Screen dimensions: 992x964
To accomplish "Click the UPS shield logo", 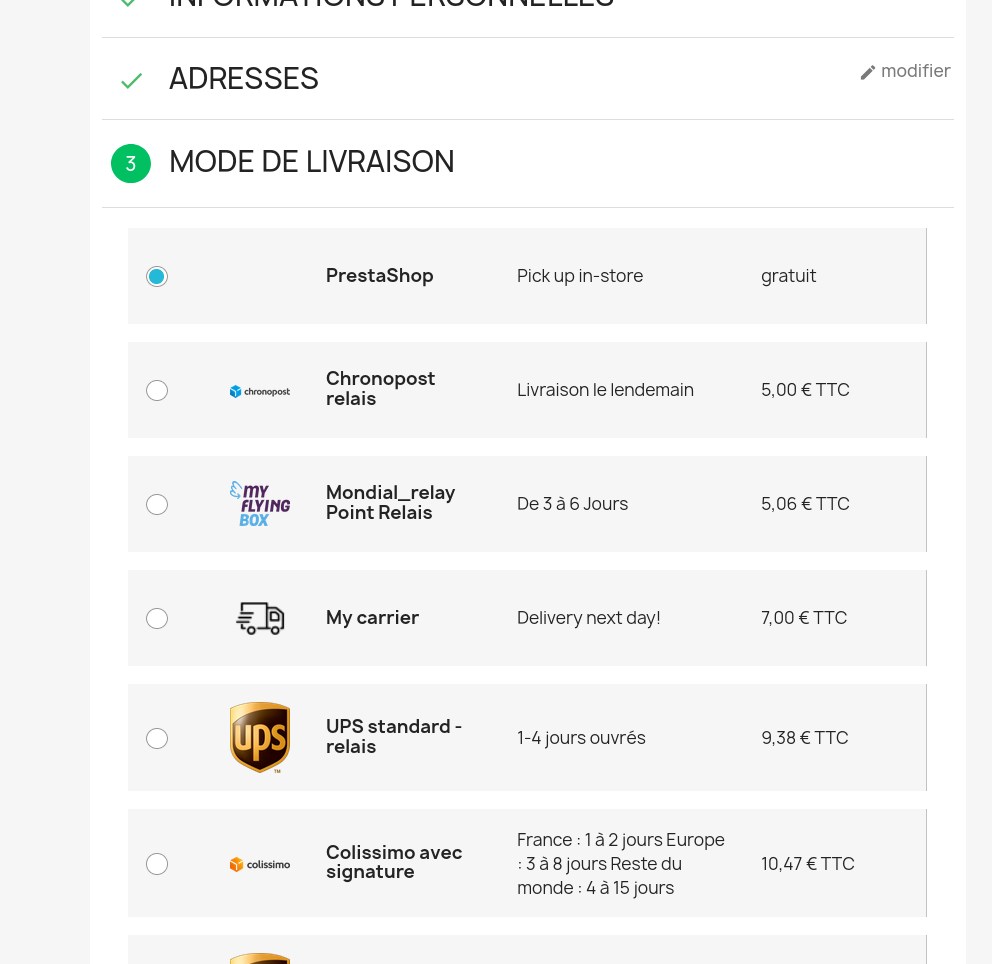I will [x=260, y=738].
